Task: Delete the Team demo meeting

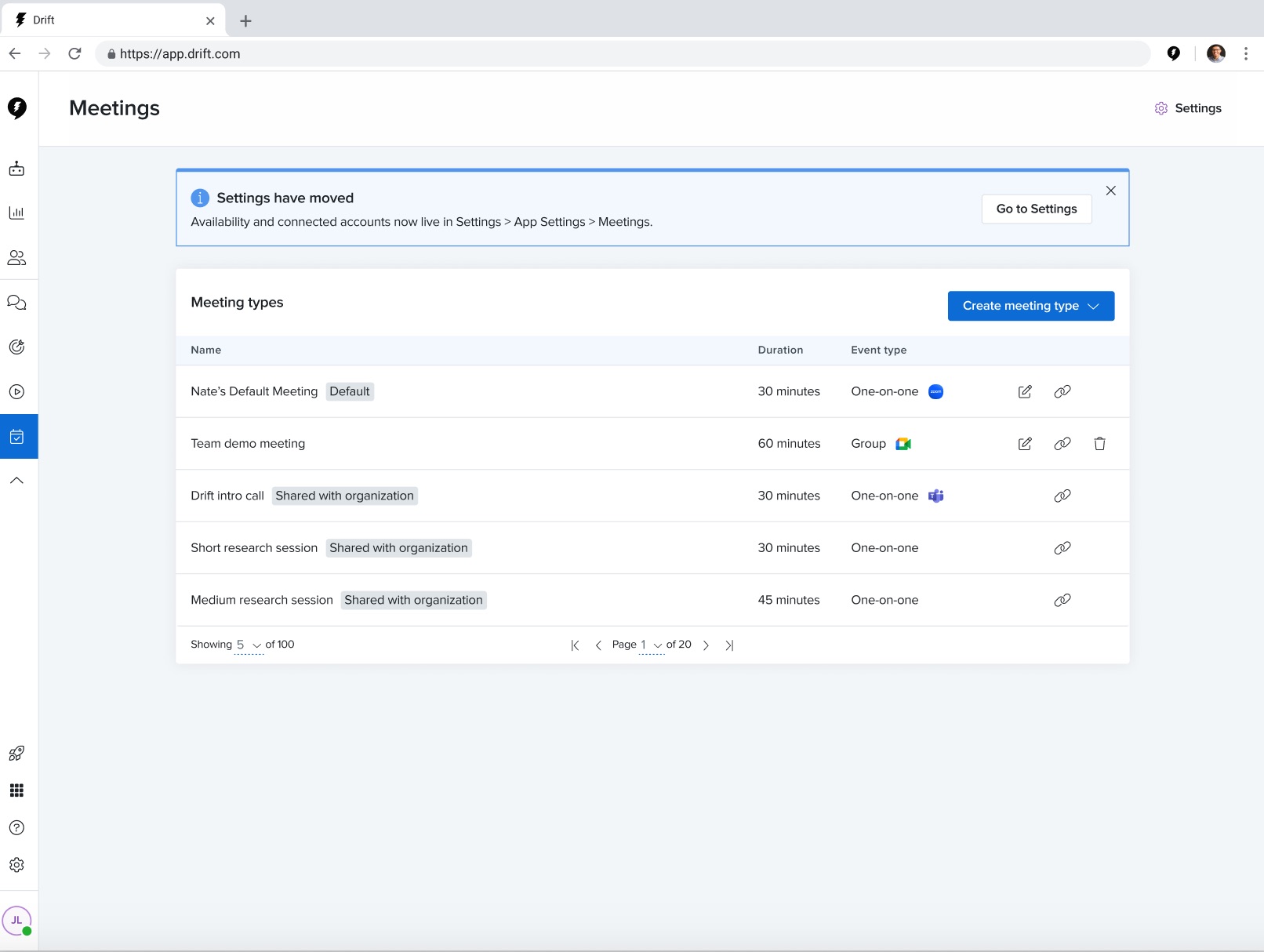Action: 1099,444
